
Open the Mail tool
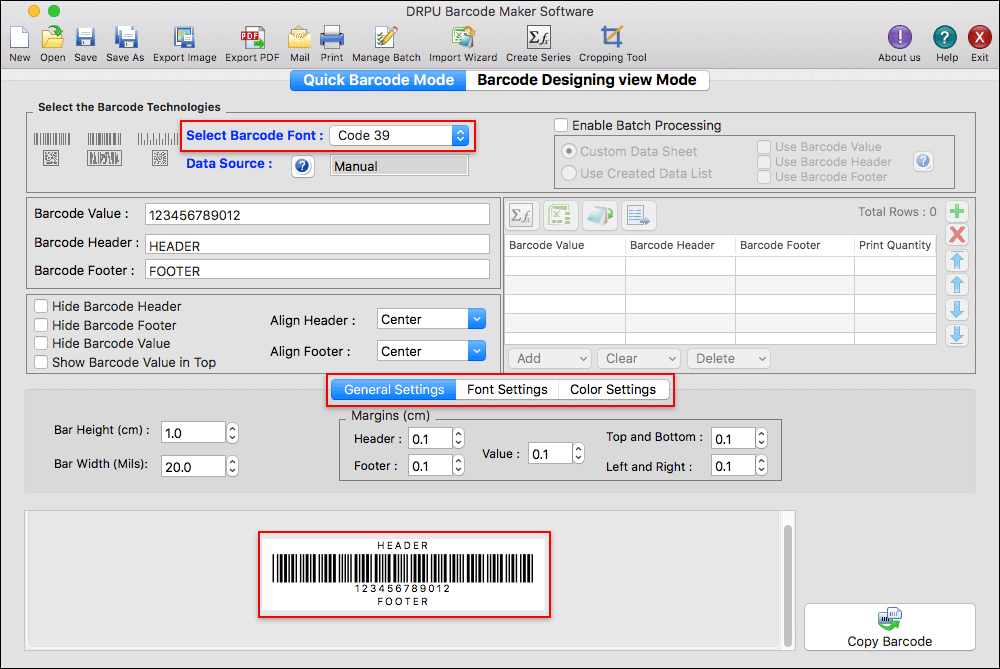(299, 38)
